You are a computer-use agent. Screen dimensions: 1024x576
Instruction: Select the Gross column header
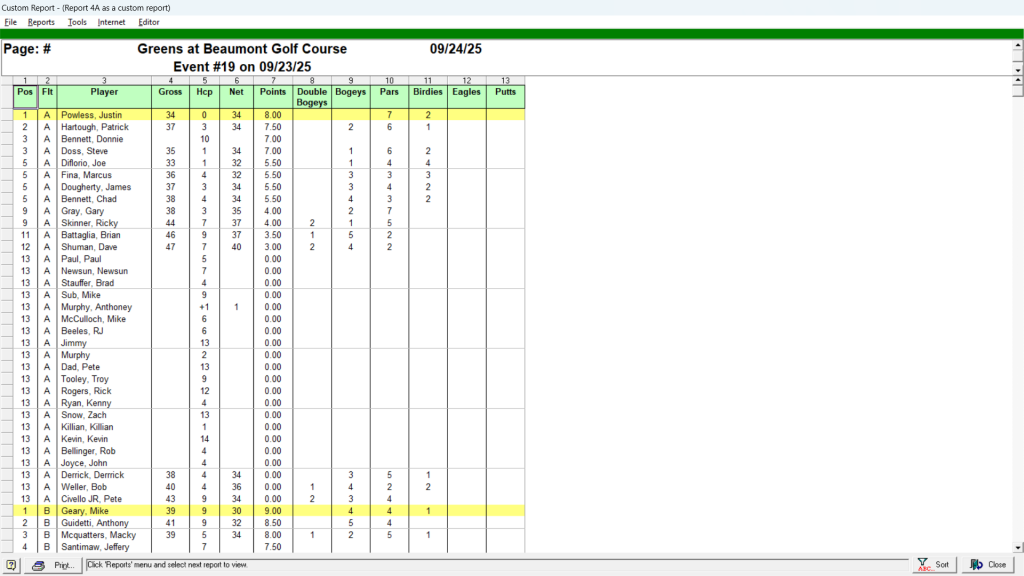coord(170,91)
